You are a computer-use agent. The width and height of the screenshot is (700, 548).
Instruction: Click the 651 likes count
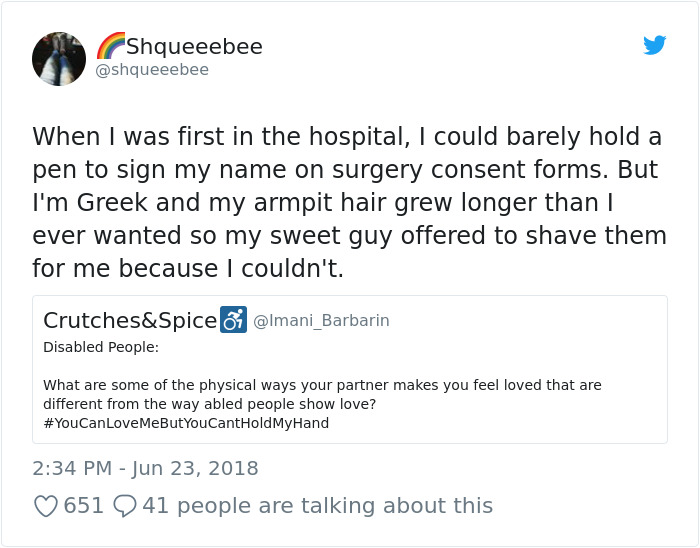(83, 506)
